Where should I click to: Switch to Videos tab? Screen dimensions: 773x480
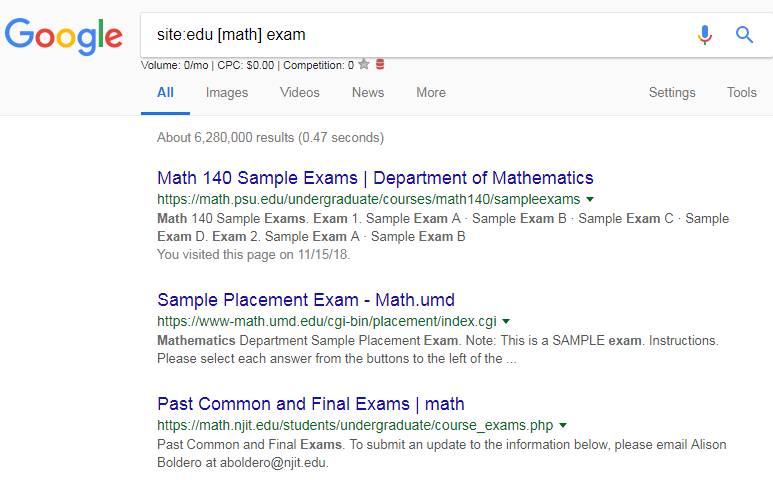pyautogui.click(x=300, y=93)
